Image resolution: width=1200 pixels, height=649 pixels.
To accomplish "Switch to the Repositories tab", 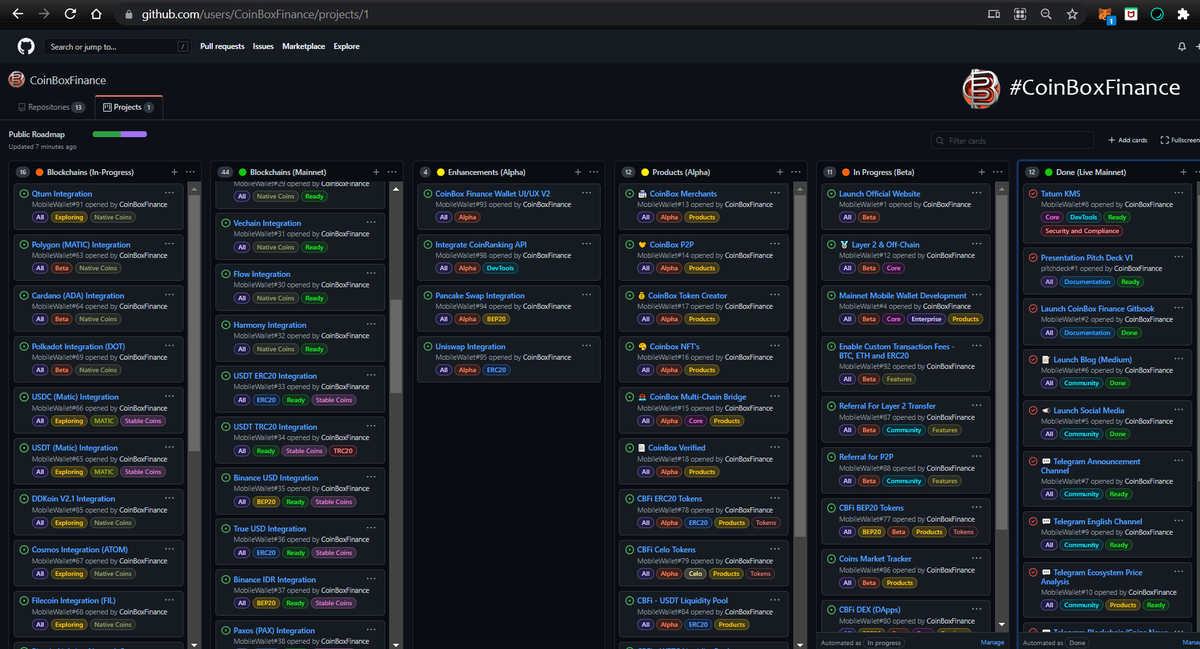I will click(x=50, y=106).
